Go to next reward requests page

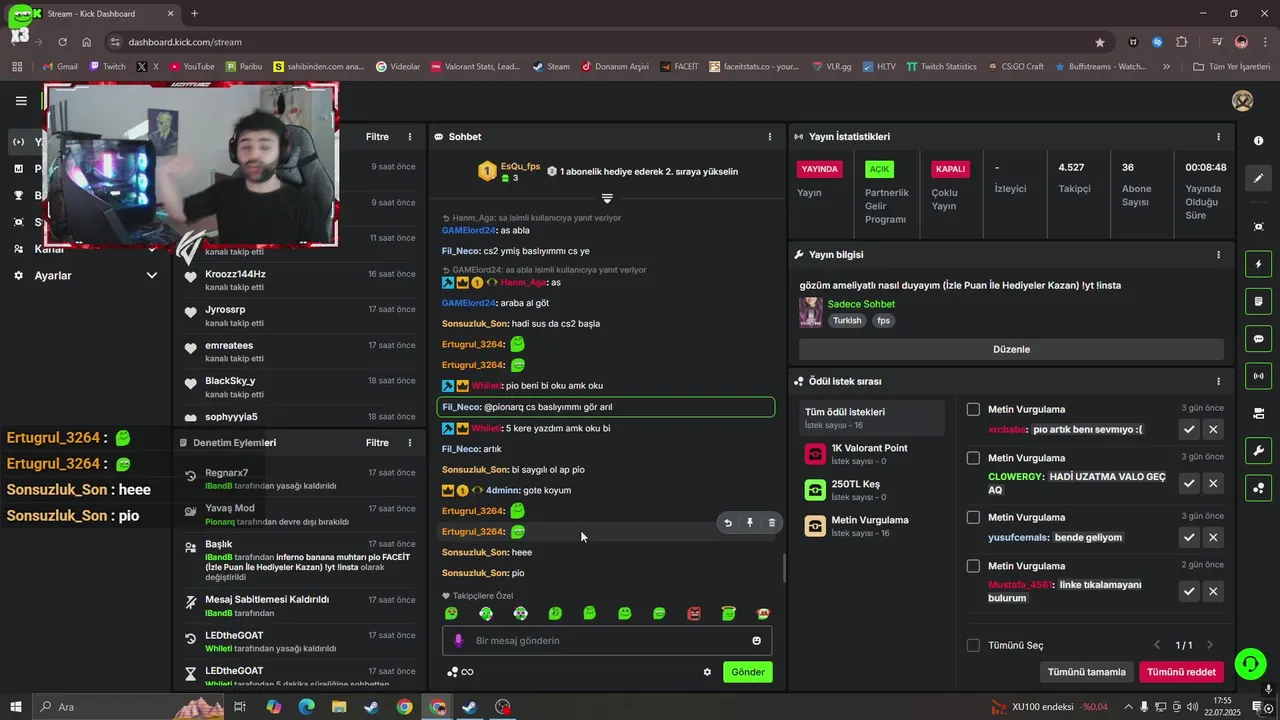(1210, 646)
